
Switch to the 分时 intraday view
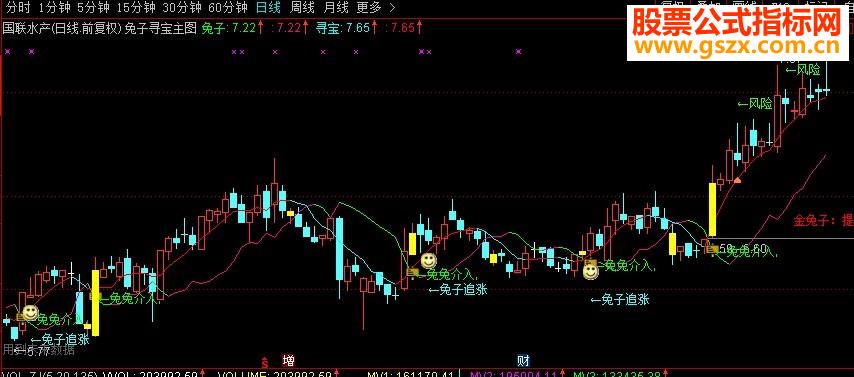point(19,8)
